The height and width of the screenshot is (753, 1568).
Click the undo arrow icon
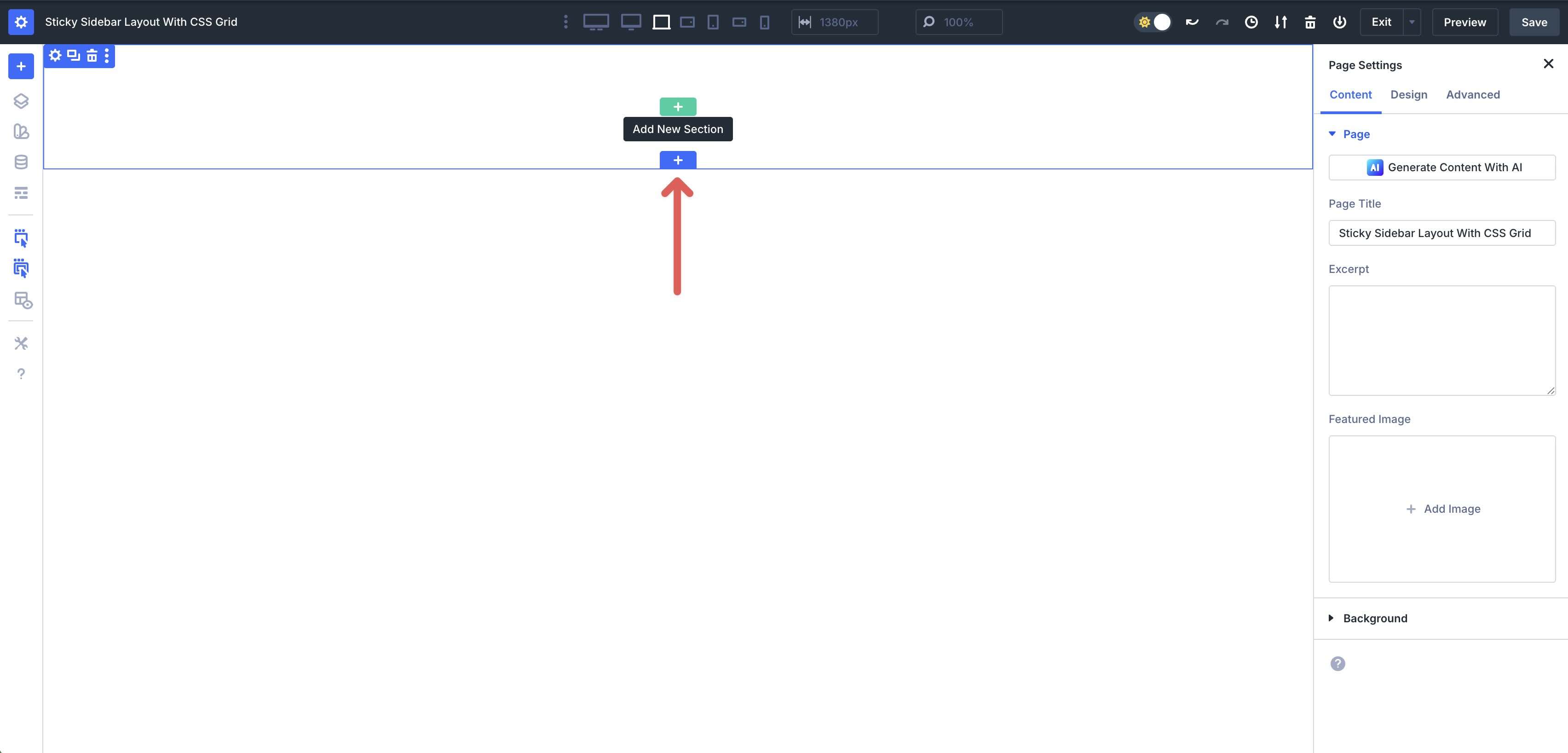click(x=1192, y=22)
